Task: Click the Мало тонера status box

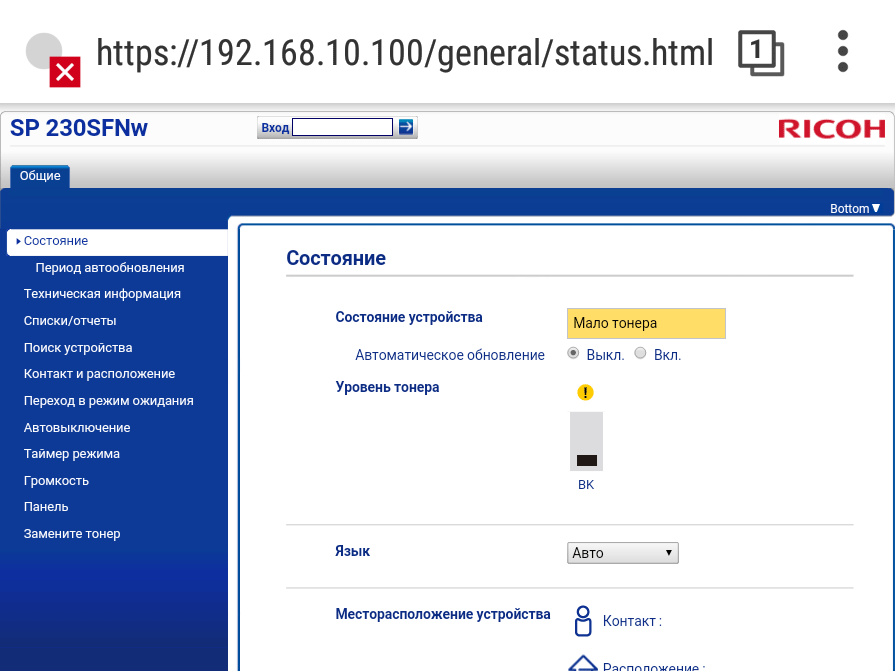Action: (646, 324)
